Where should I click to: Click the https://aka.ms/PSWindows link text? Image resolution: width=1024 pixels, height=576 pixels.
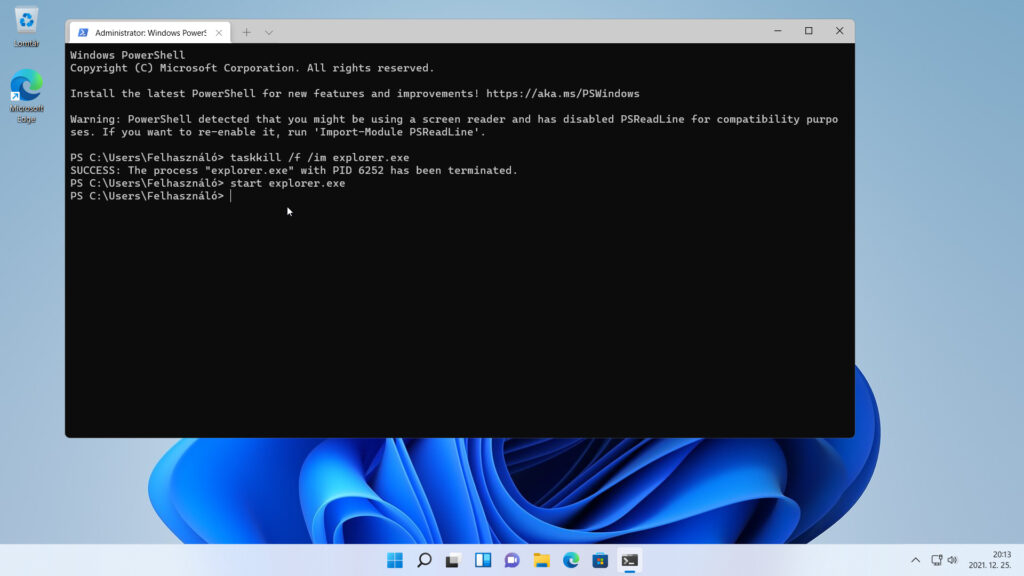(562, 93)
